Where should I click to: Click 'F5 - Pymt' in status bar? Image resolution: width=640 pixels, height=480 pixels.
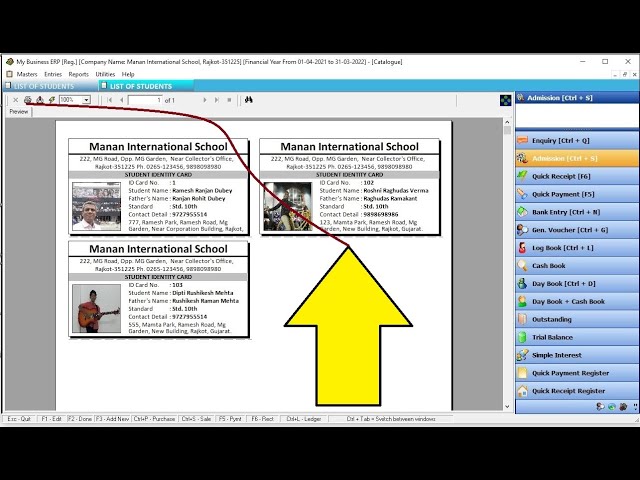click(x=230, y=419)
